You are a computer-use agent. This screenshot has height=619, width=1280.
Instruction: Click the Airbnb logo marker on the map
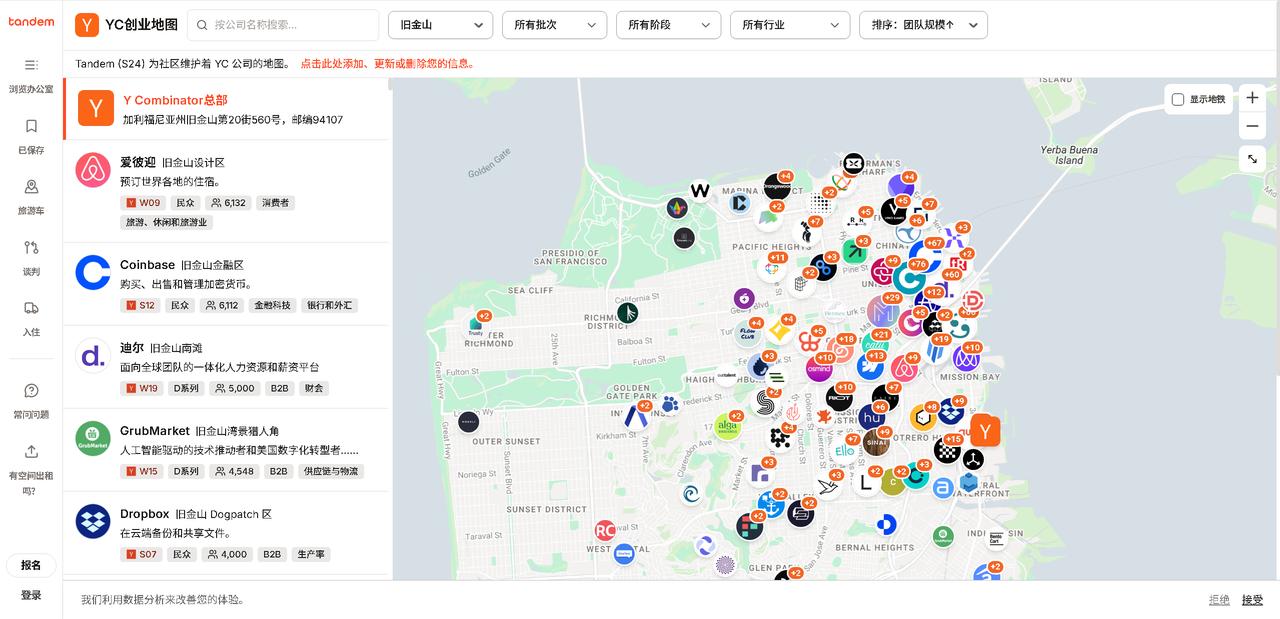[904, 369]
